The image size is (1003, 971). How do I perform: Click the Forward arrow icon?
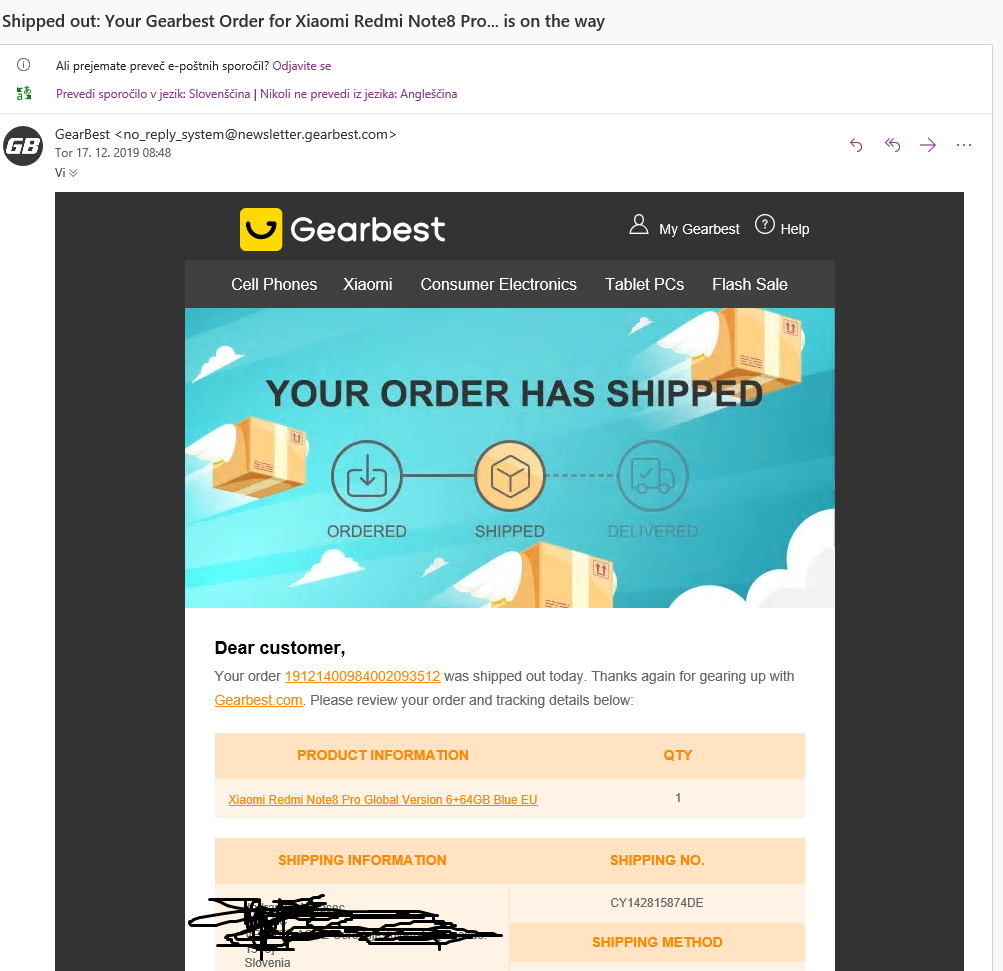pos(928,145)
